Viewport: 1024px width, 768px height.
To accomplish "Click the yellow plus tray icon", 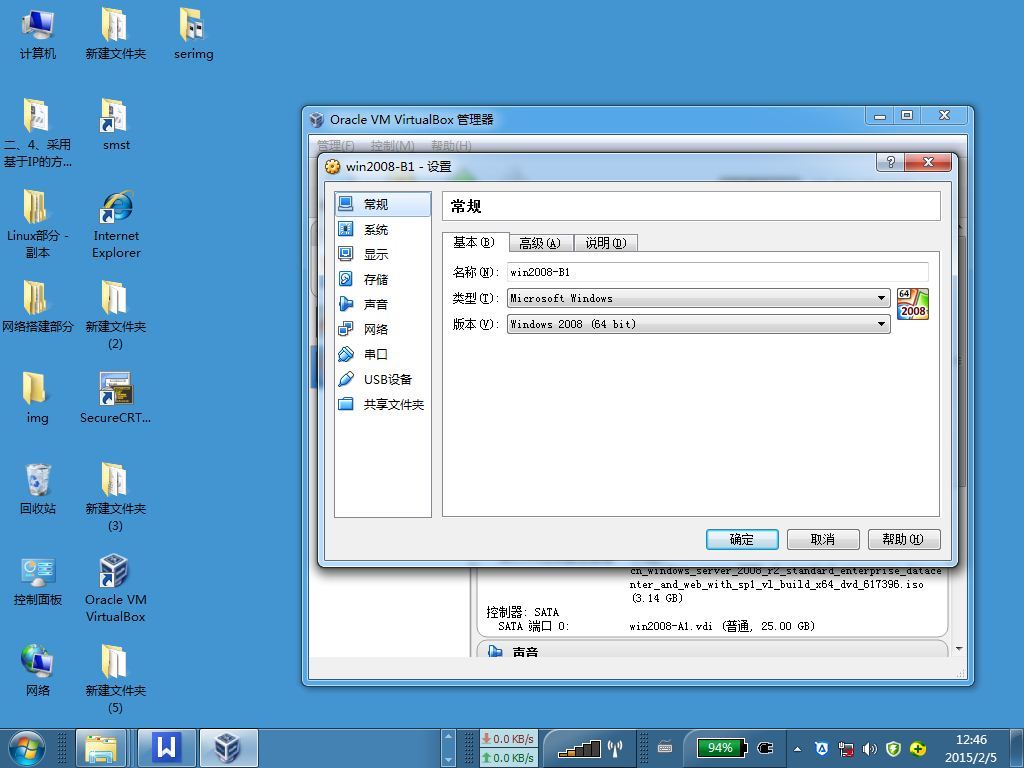I will [x=918, y=748].
